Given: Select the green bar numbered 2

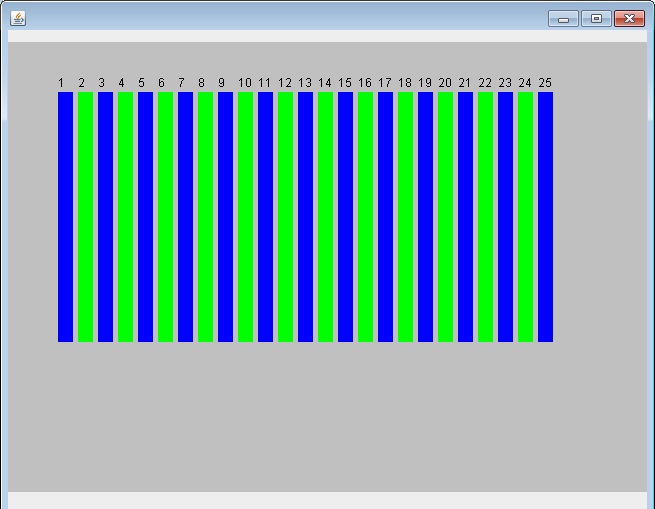Looking at the screenshot, I should pos(85,216).
